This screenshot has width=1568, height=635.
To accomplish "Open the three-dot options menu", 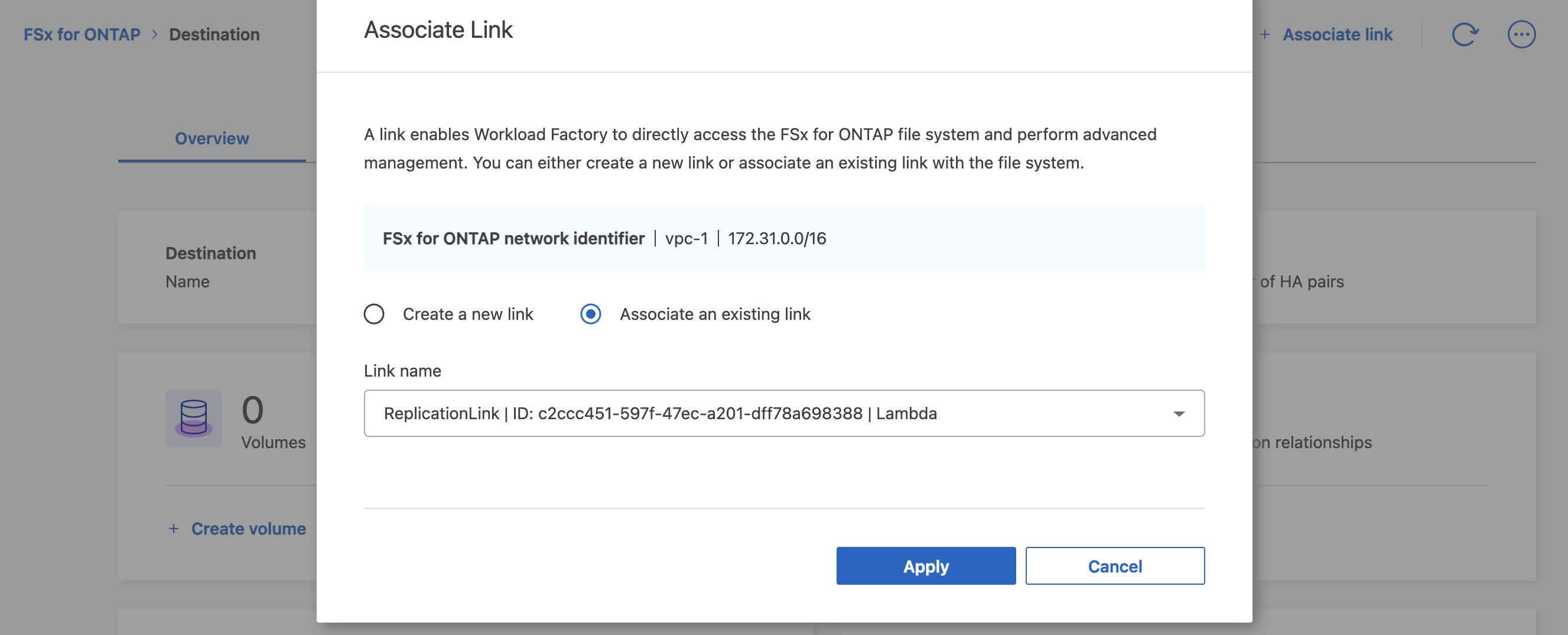I will (x=1522, y=34).
